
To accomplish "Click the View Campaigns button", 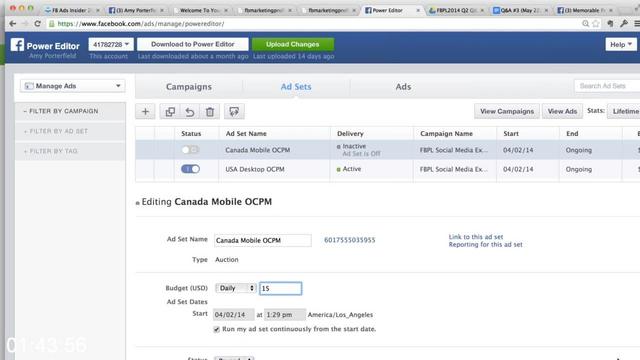I will (x=507, y=111).
